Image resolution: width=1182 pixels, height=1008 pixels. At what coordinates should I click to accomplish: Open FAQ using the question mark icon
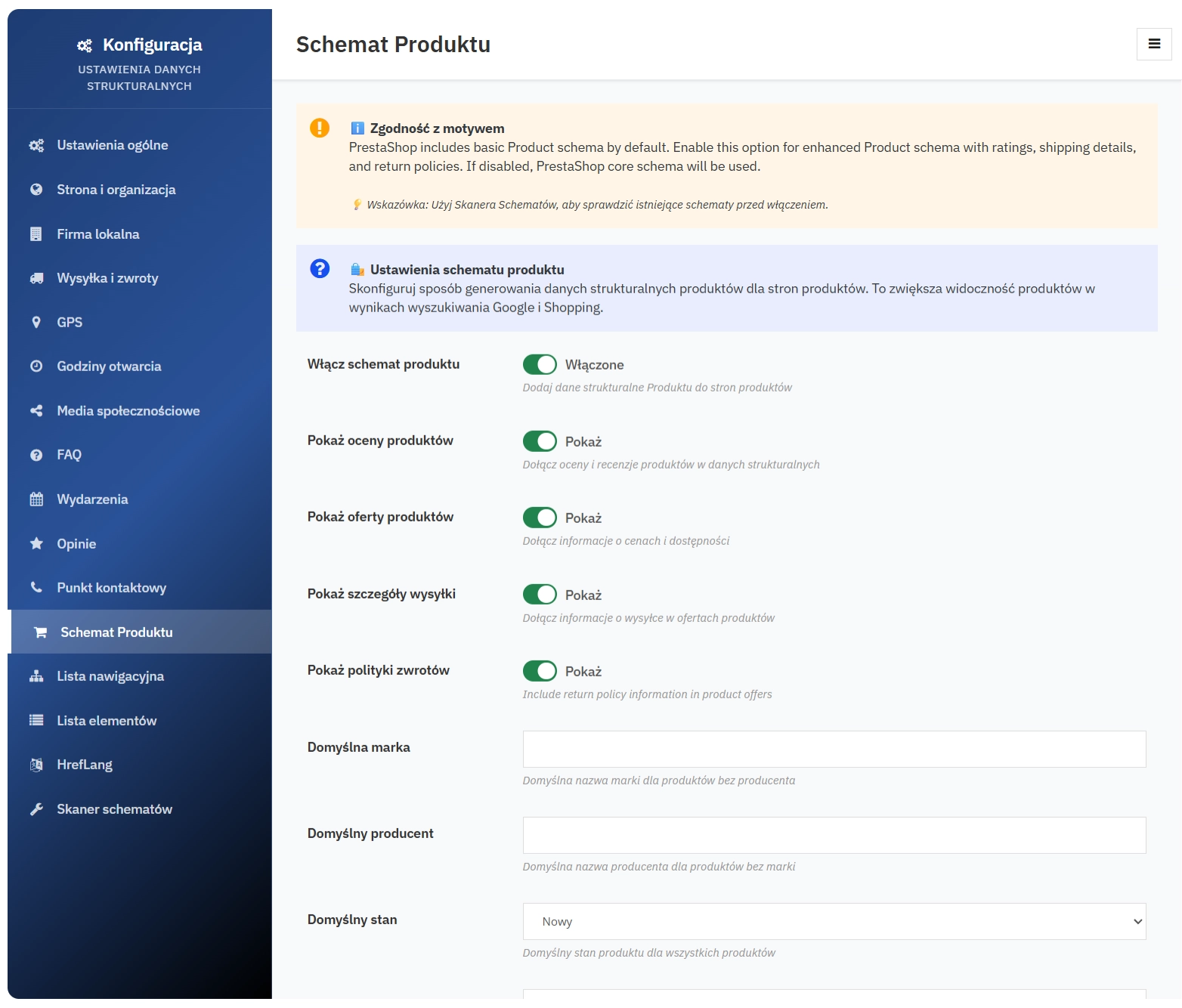pos(36,454)
